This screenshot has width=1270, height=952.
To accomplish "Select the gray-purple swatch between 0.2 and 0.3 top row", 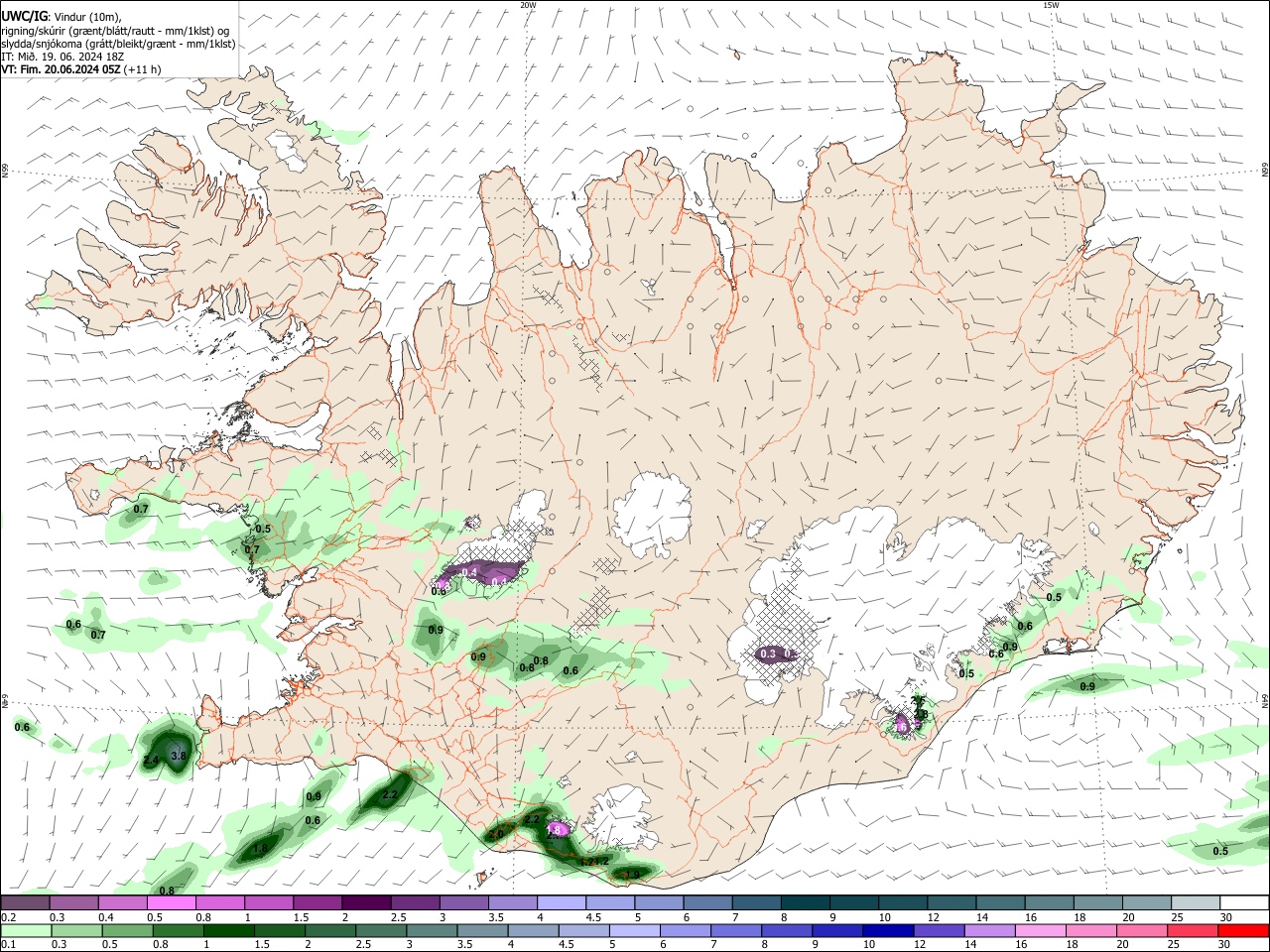I will 25,902.
